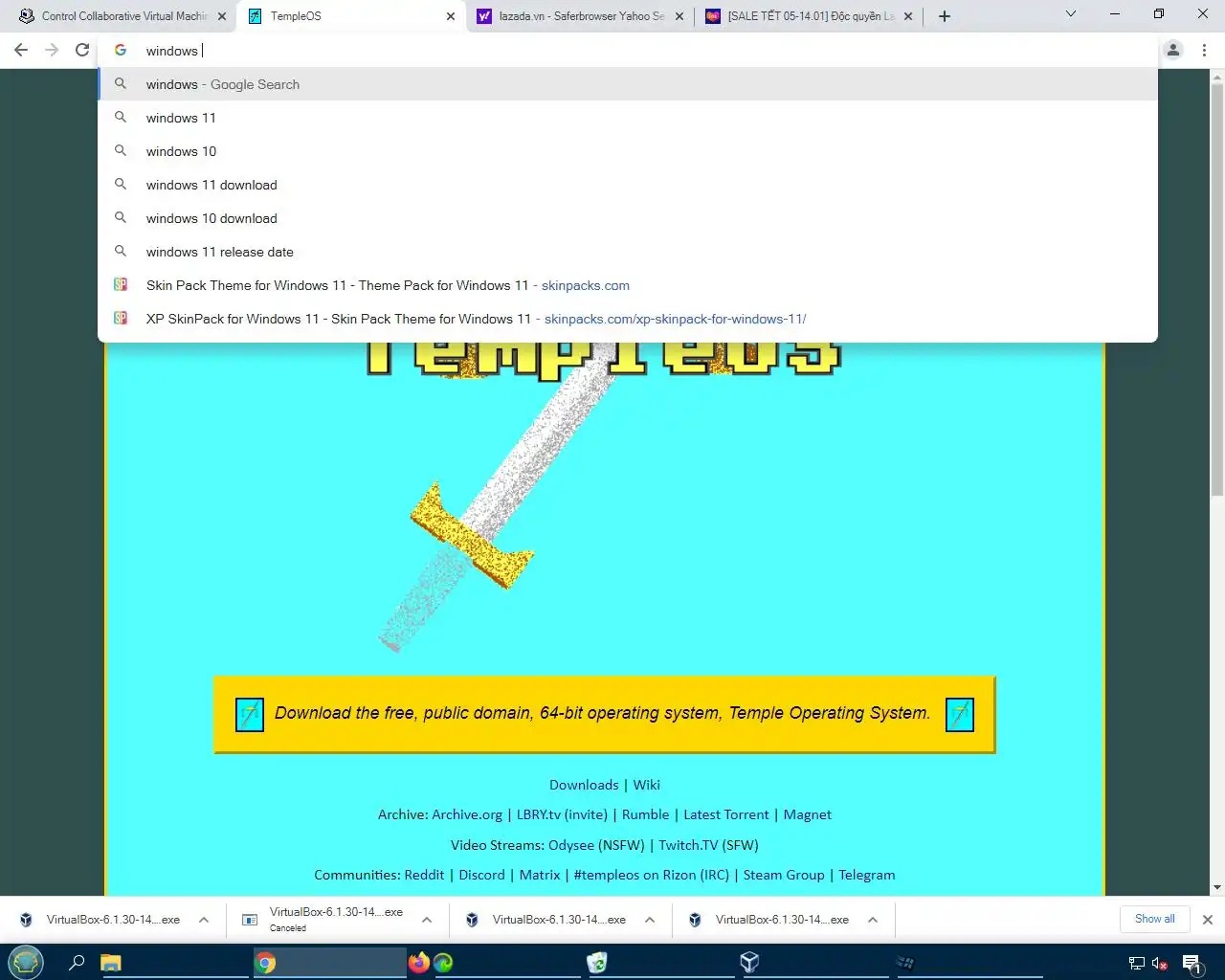Close the lazada.vn Saferbrowser Yahoo tab
This screenshot has width=1225, height=980.
pyautogui.click(x=679, y=16)
